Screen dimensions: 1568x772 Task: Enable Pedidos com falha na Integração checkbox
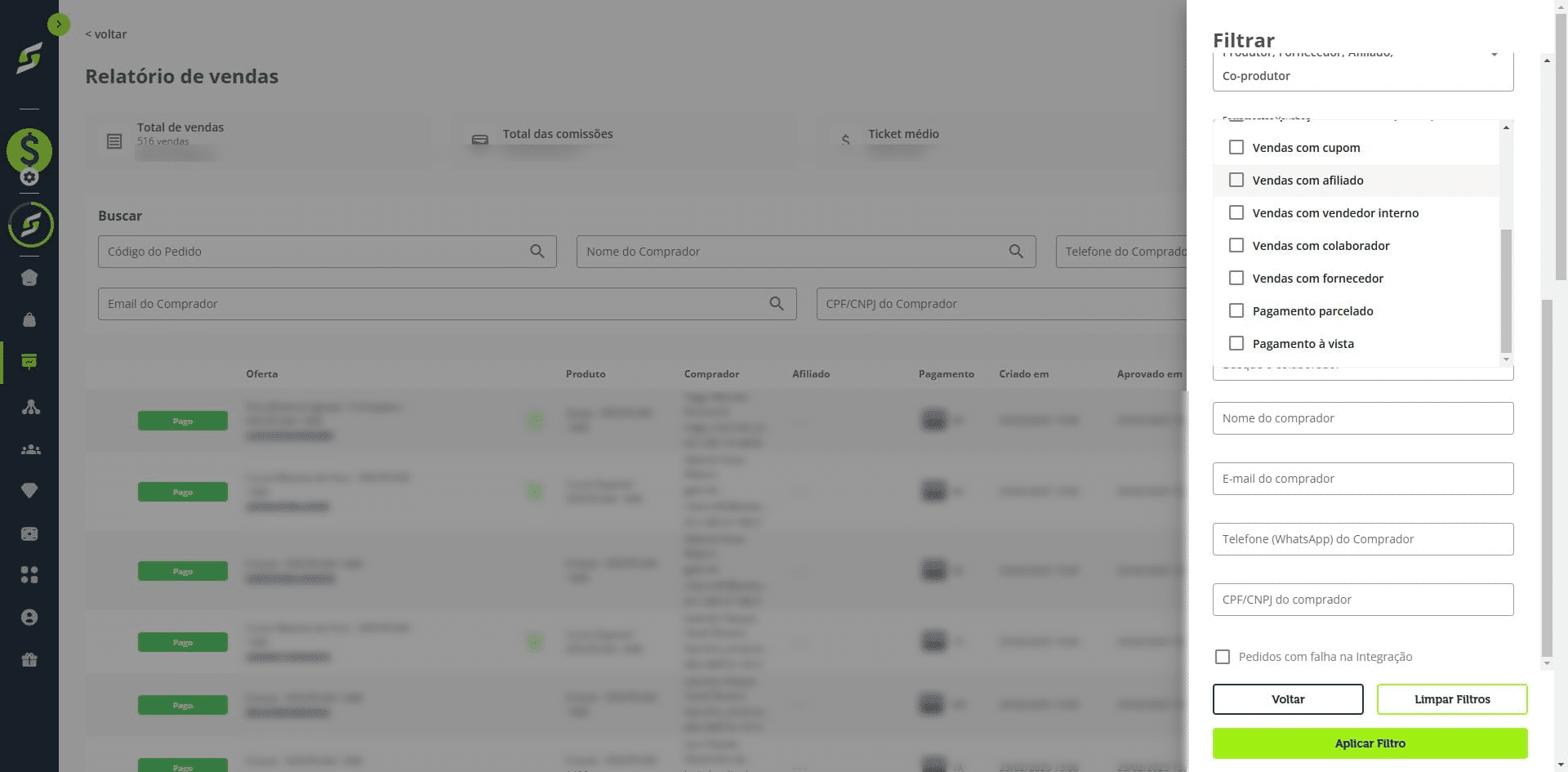1223,657
